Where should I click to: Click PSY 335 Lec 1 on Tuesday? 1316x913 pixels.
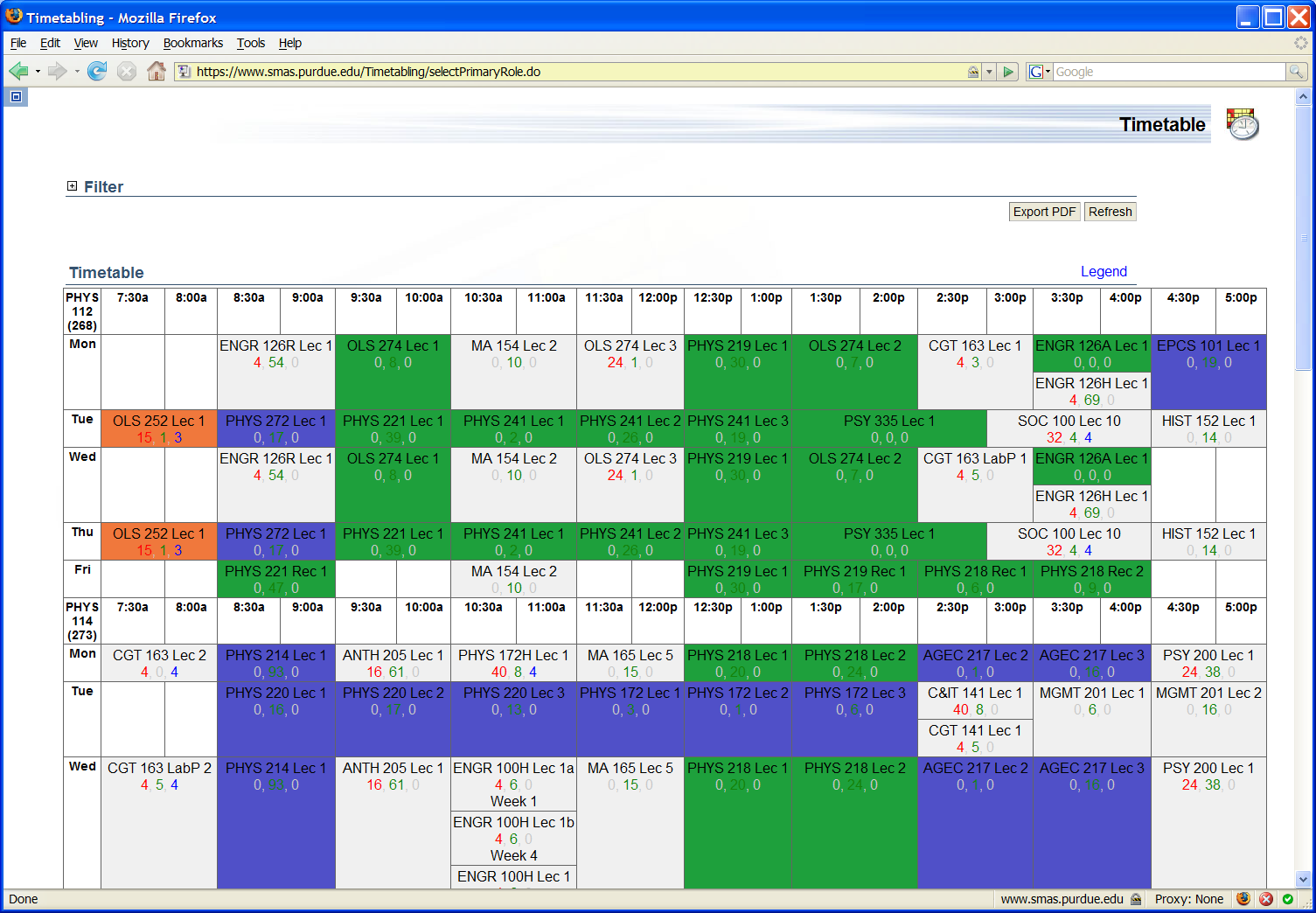tap(889, 429)
